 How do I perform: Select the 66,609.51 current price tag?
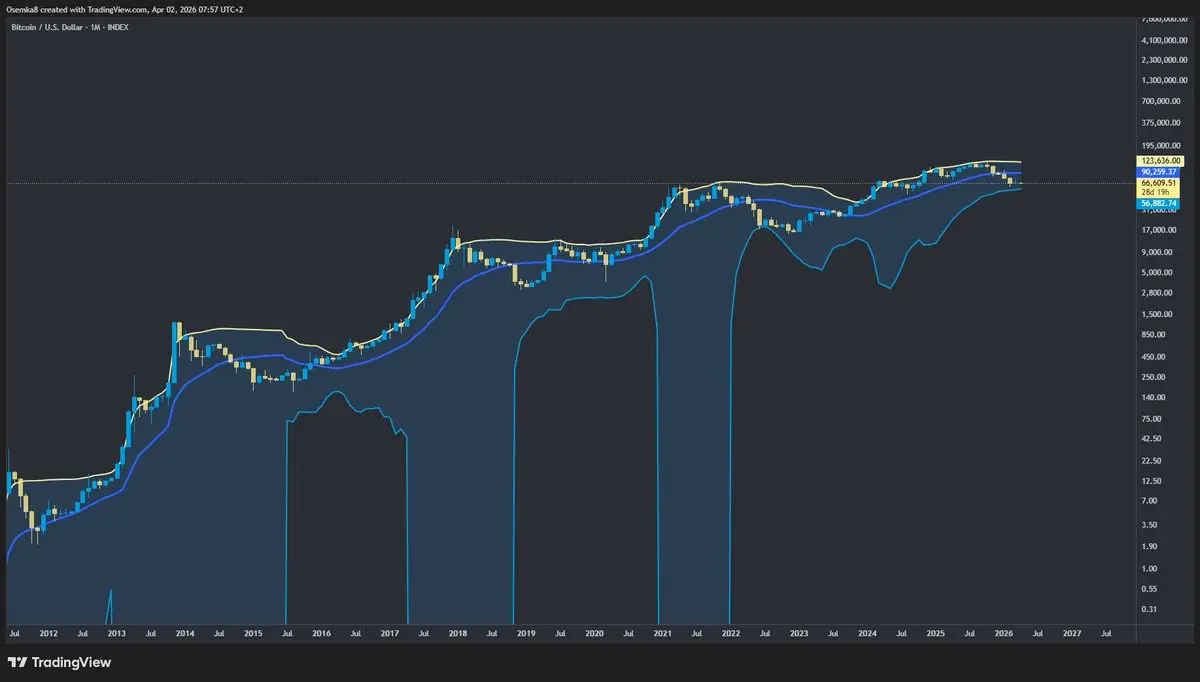pyautogui.click(x=1160, y=183)
